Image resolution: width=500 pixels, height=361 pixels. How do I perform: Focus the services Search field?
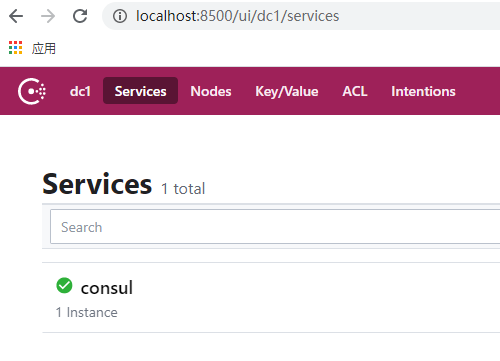(x=275, y=227)
